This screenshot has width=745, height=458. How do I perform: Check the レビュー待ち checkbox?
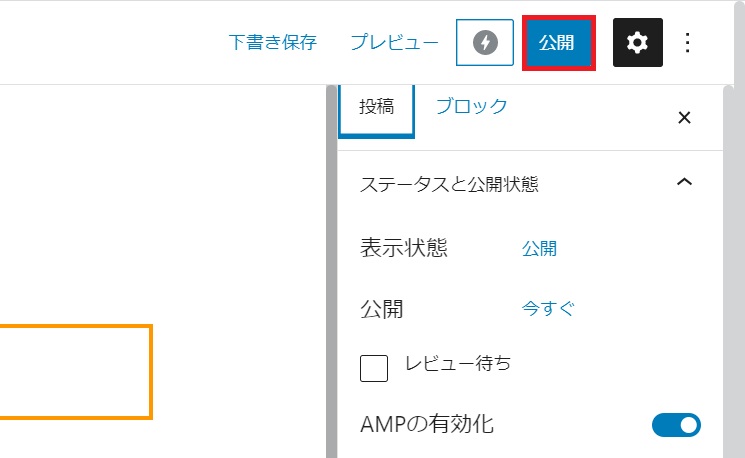pos(373,368)
